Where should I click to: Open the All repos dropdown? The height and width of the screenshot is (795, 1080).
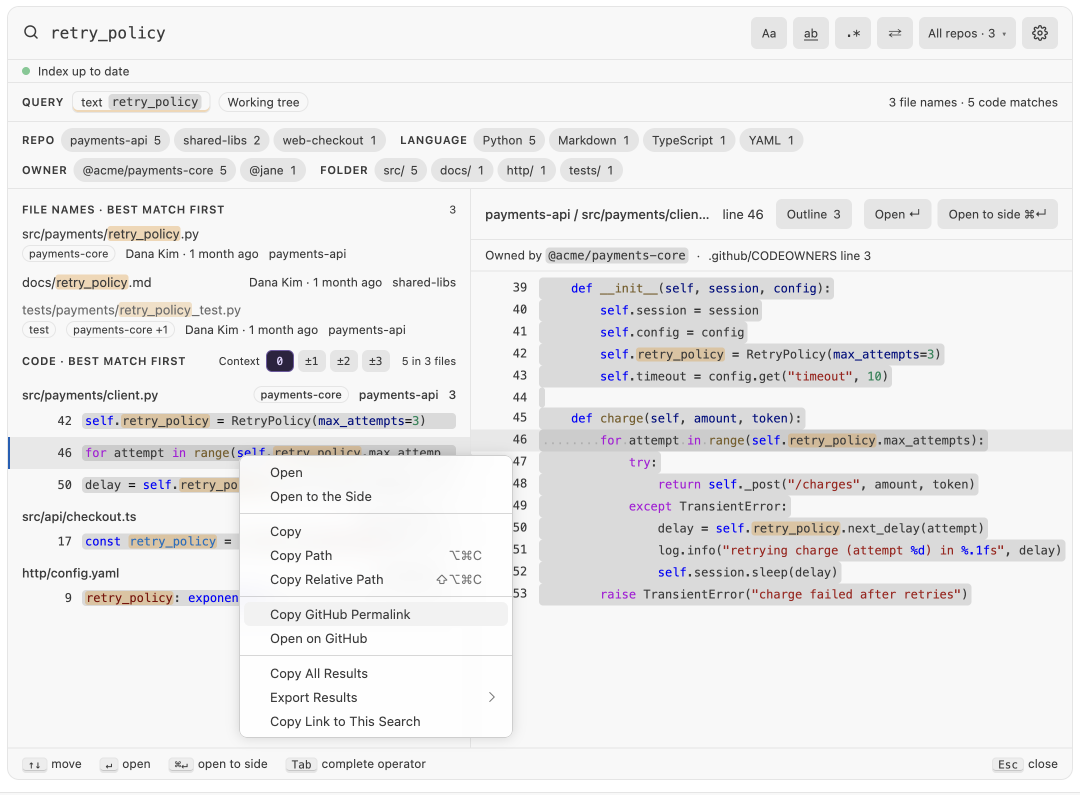tap(967, 33)
